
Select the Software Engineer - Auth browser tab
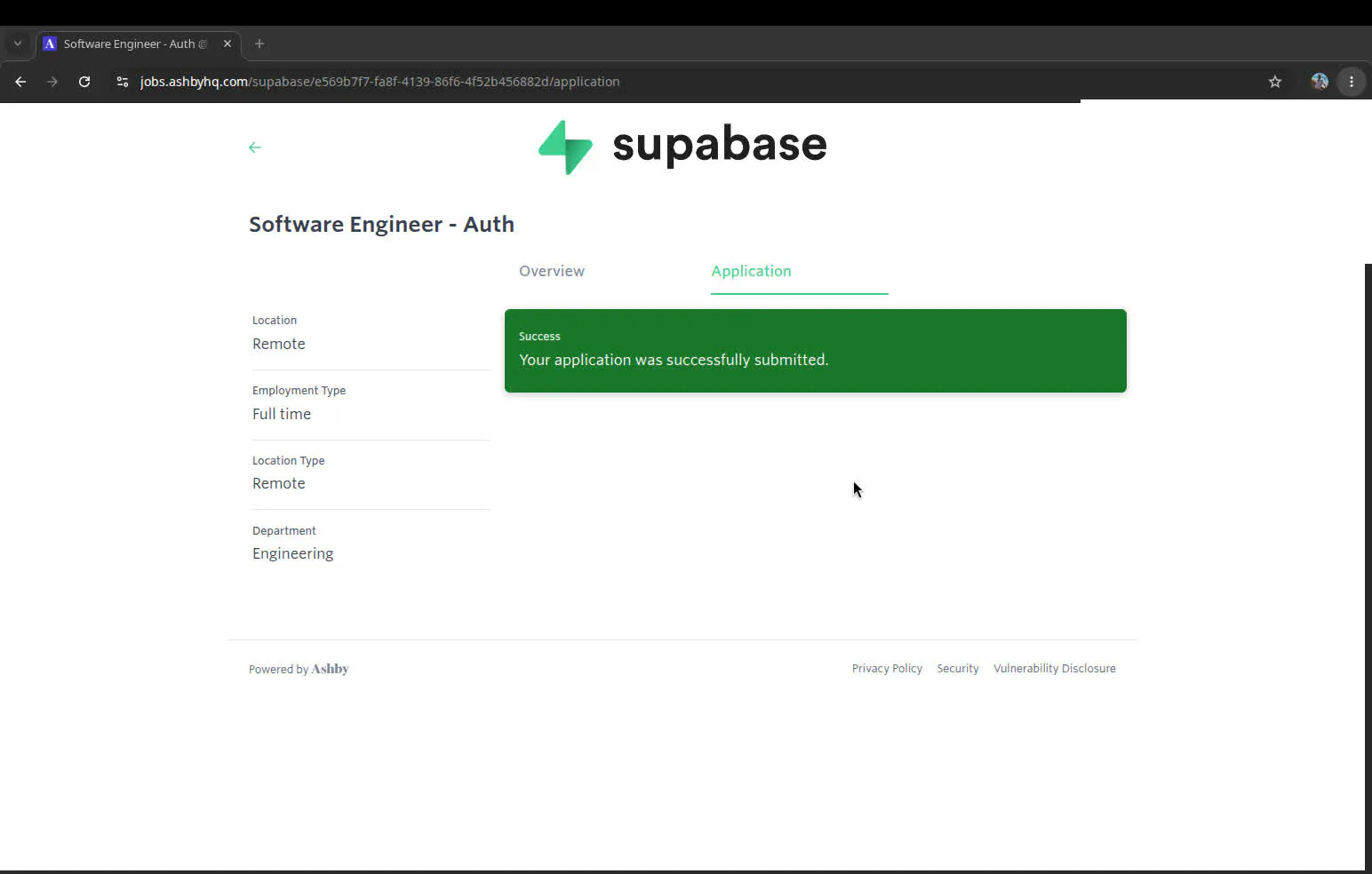tap(138, 44)
